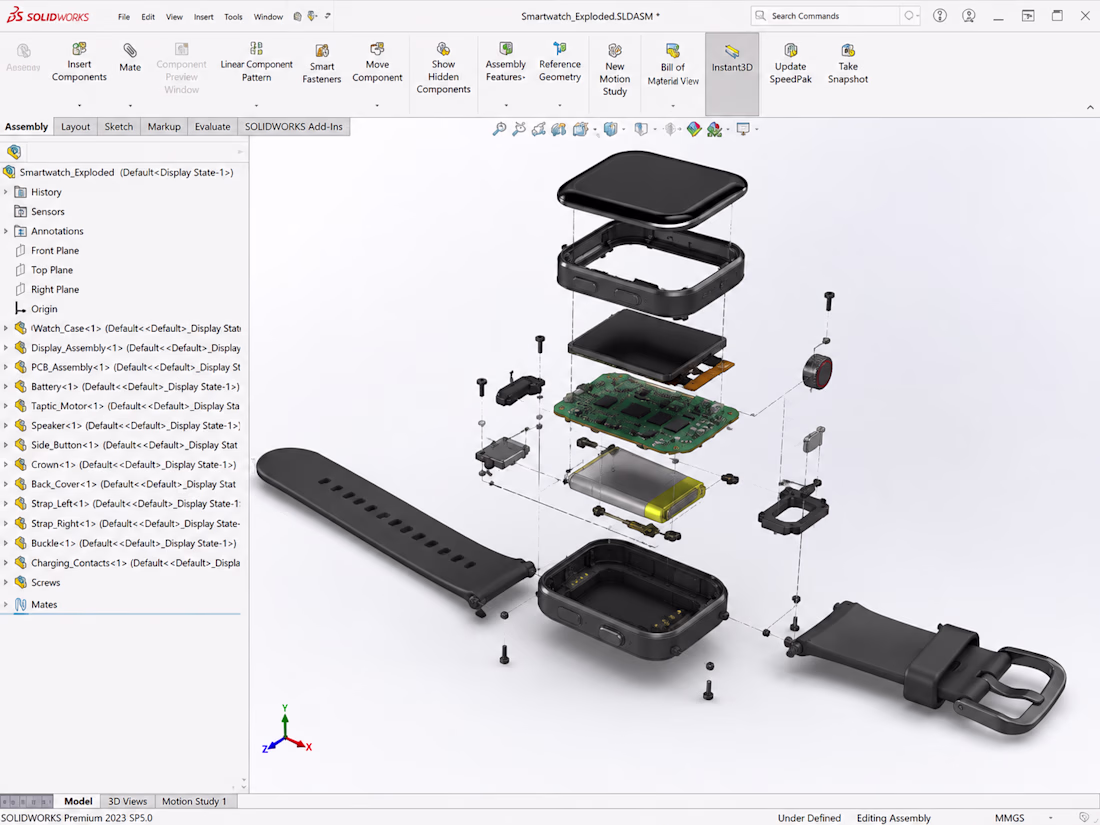Expand the History tree node
1100x825 pixels.
coord(6,192)
